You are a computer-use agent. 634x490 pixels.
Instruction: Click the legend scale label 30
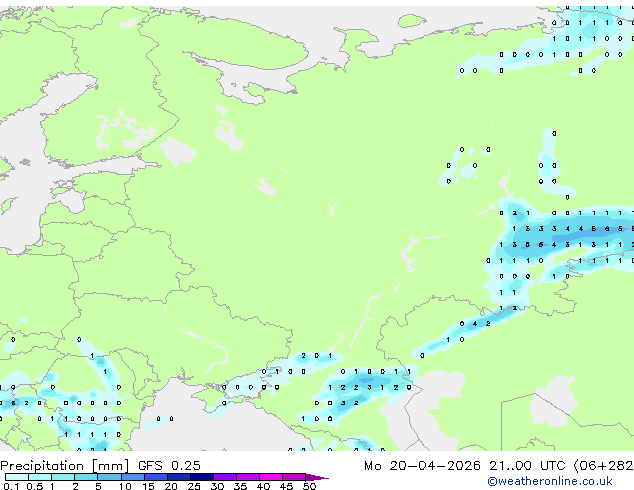[x=217, y=486]
